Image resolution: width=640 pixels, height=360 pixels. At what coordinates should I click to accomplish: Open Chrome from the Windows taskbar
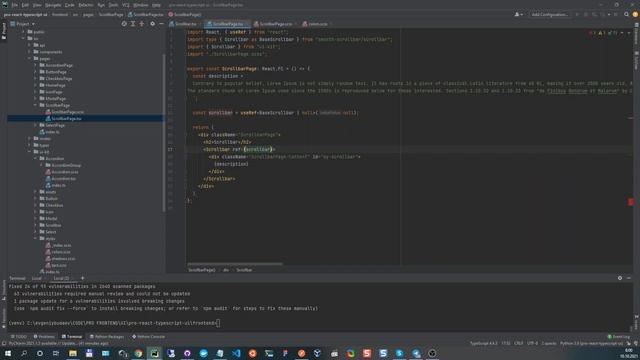[x=138, y=353]
